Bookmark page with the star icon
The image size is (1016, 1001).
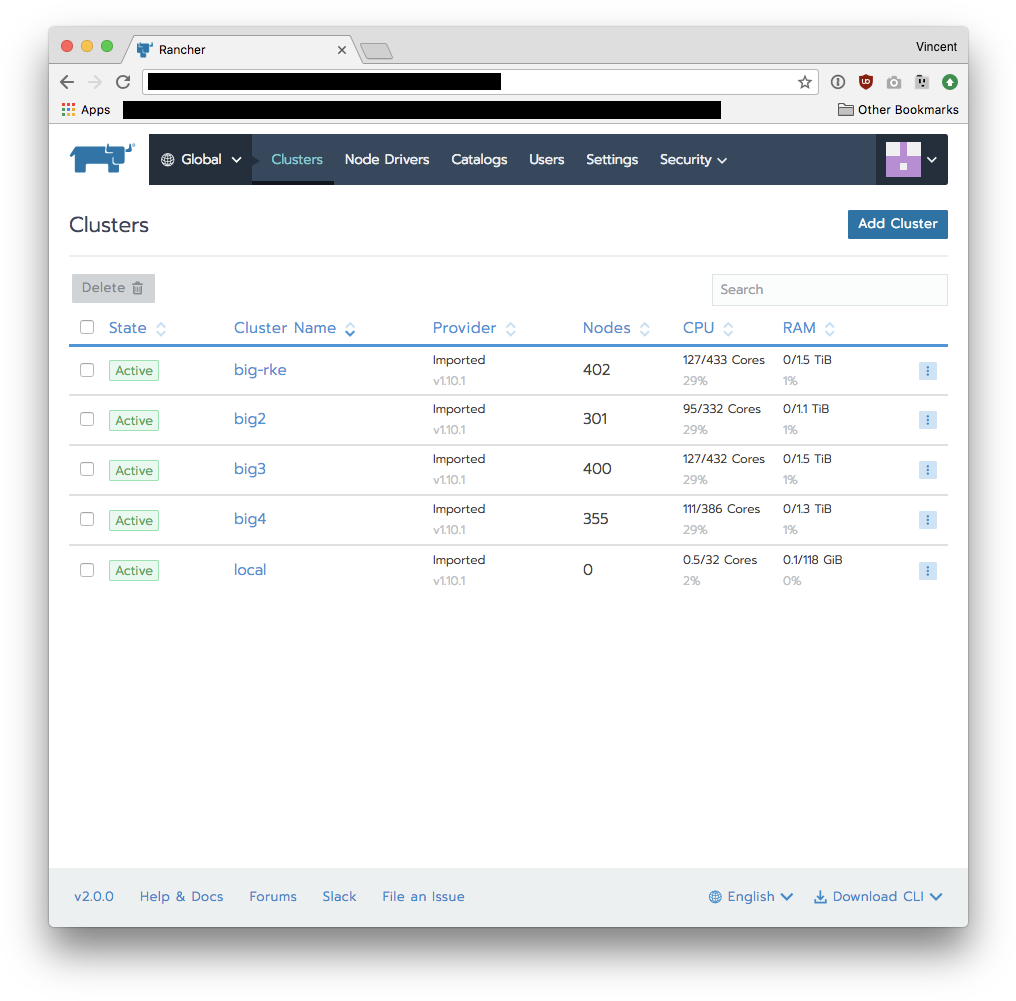pyautogui.click(x=804, y=82)
